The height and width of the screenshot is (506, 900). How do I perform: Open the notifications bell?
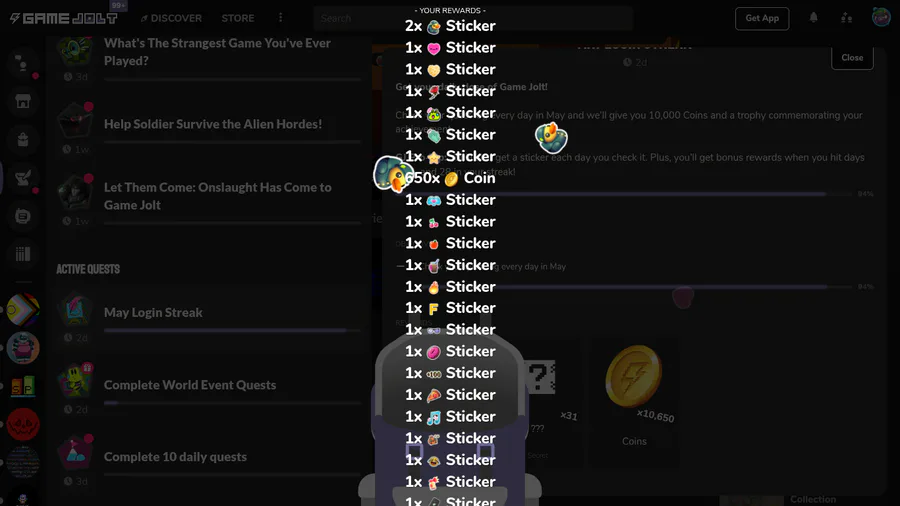tap(813, 18)
